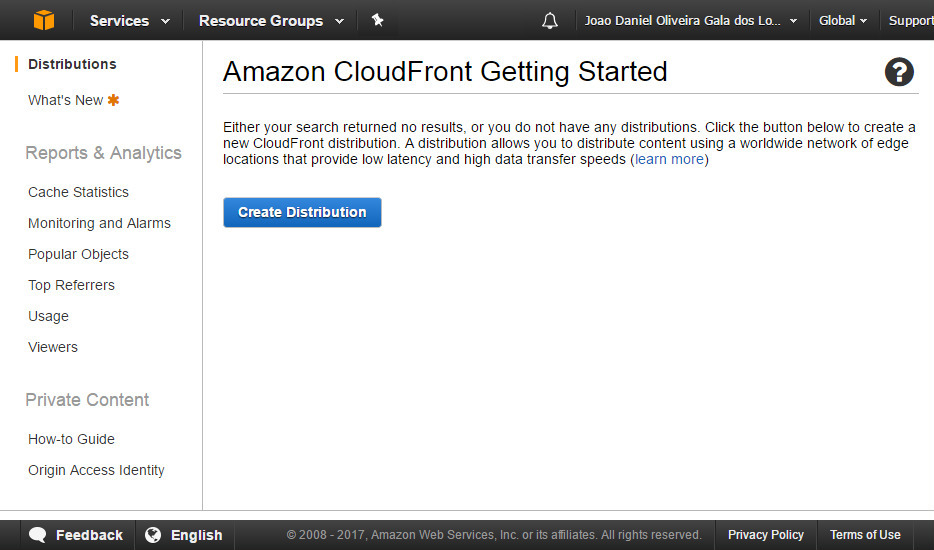Open the Support menu
Screen dimensions: 934x550
(x=911, y=21)
